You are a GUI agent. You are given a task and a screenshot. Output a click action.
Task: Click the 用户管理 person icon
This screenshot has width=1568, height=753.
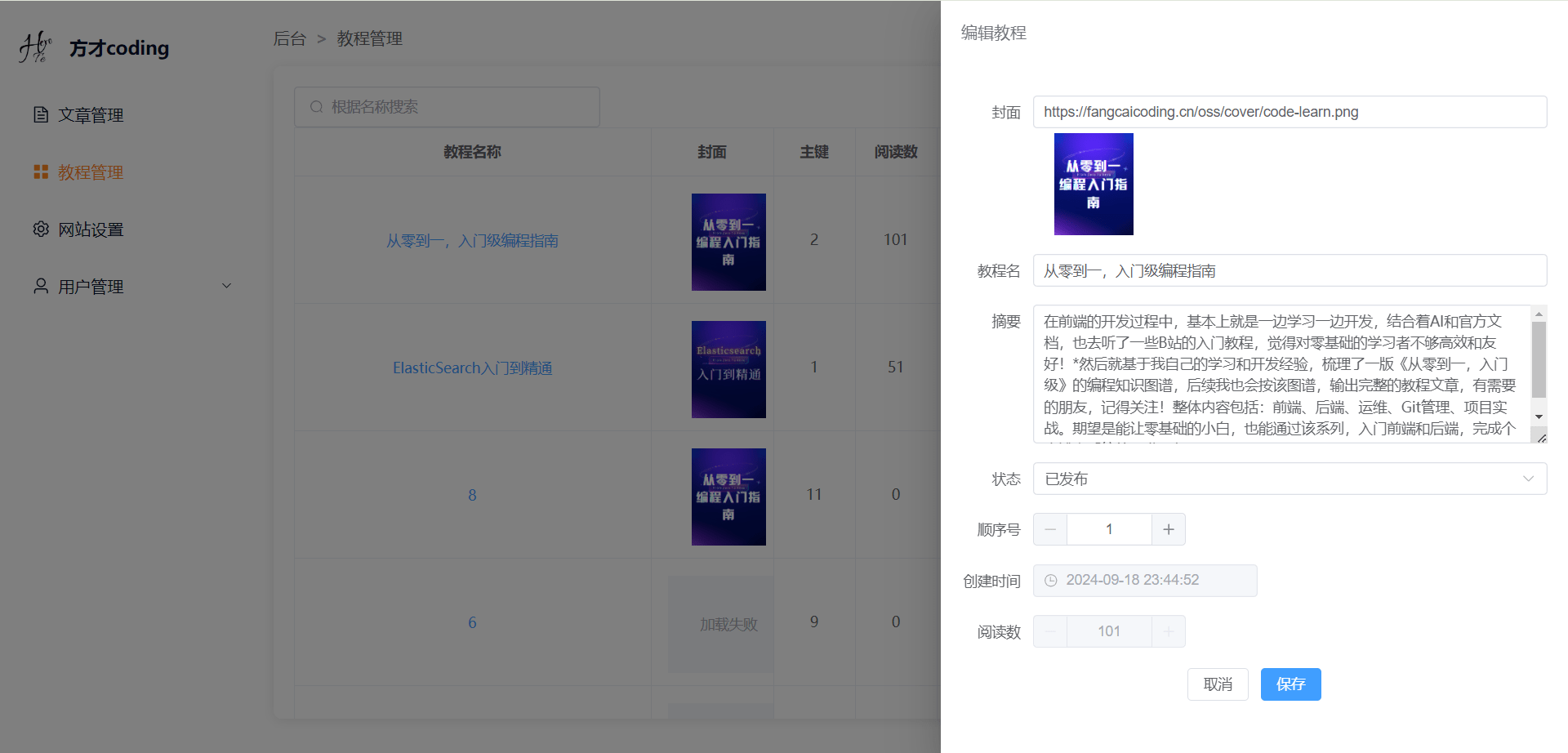[x=41, y=286]
